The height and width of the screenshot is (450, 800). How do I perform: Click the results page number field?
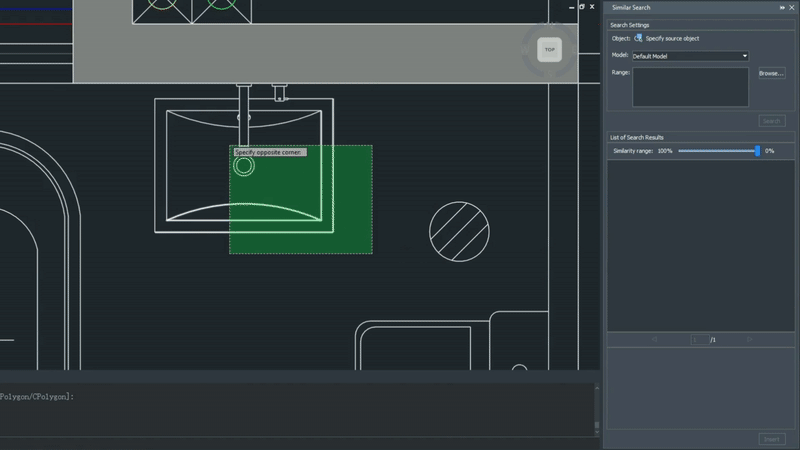tap(698, 340)
